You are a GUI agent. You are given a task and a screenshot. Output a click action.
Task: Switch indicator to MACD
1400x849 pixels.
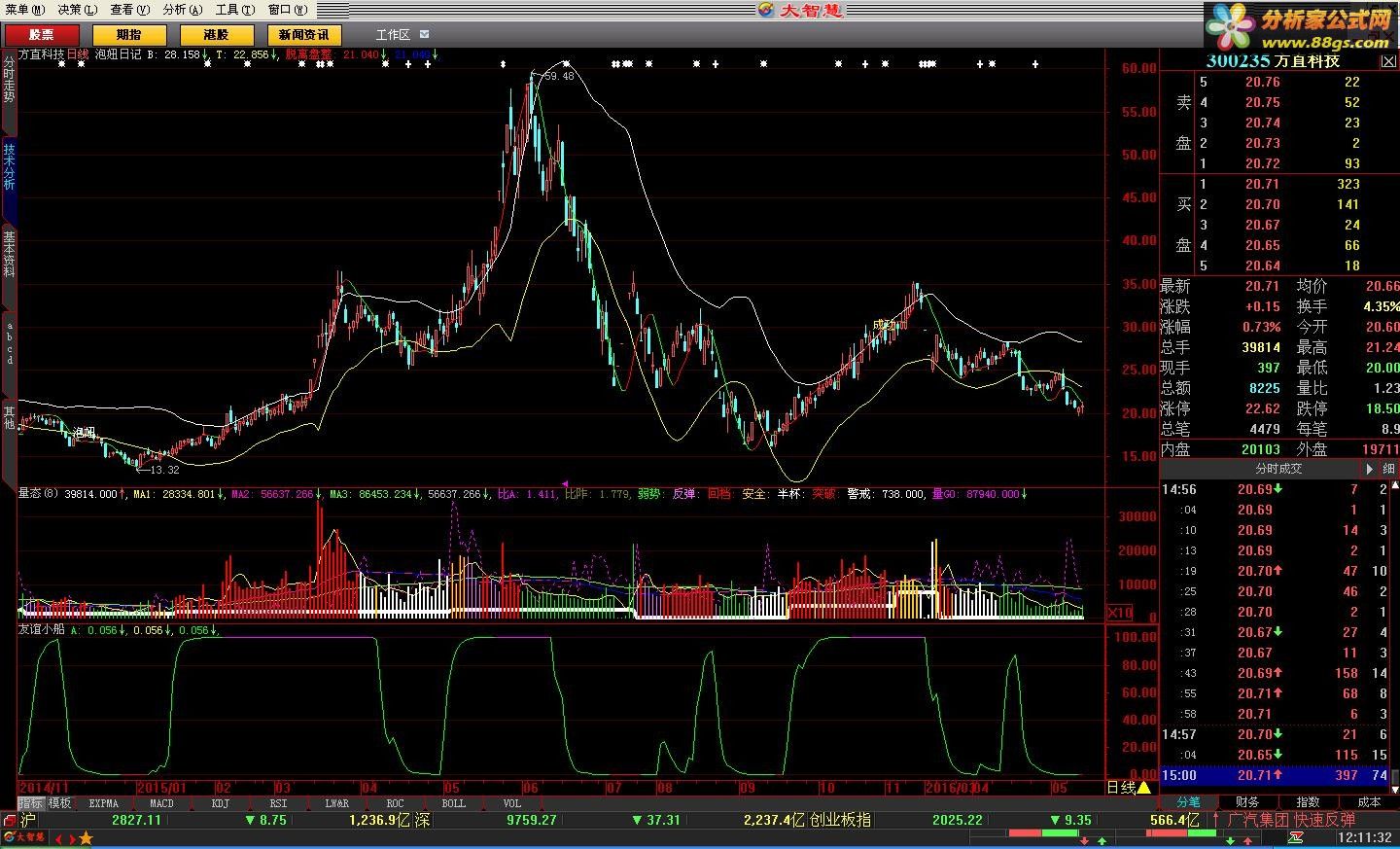pos(161,803)
